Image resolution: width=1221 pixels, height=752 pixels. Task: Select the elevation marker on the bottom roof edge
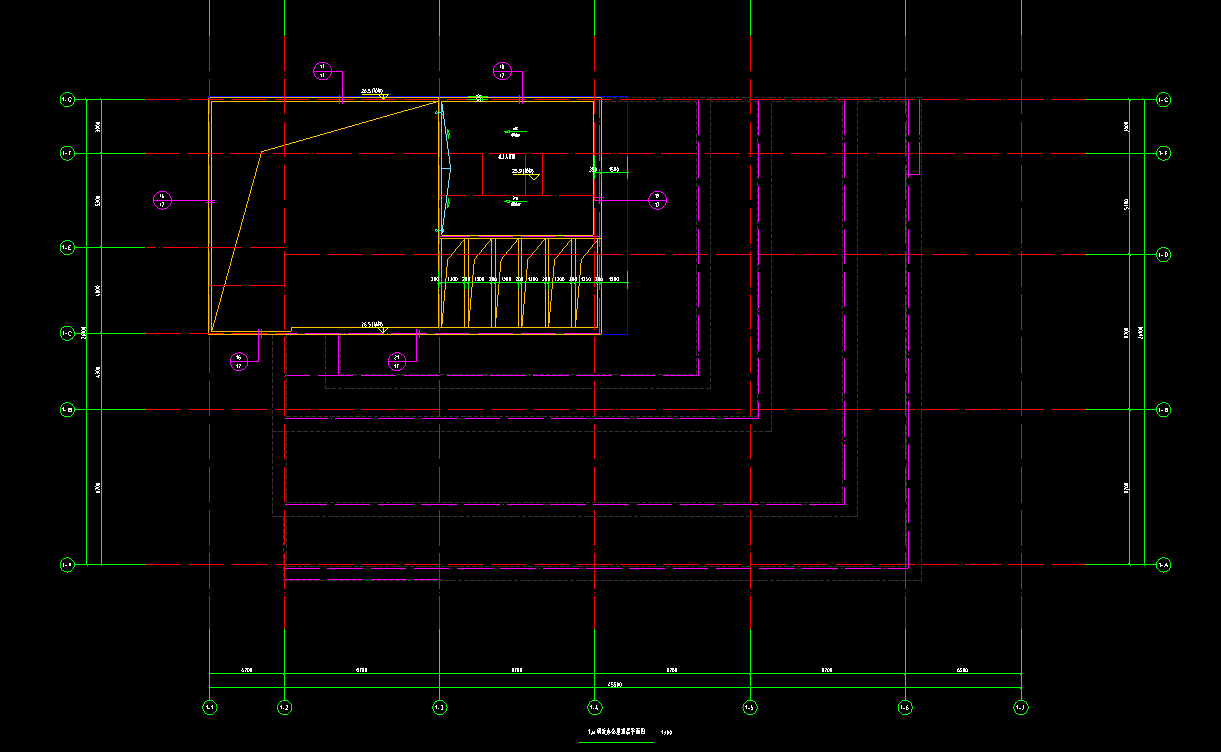point(376,326)
